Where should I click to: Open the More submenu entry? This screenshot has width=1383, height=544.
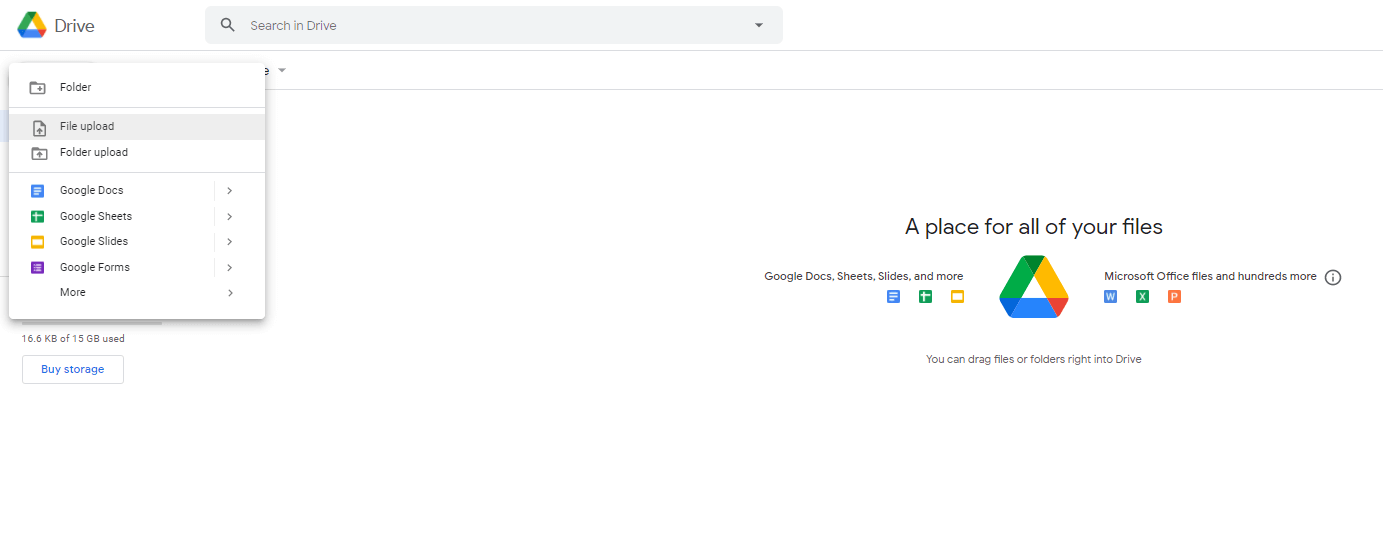click(x=137, y=292)
